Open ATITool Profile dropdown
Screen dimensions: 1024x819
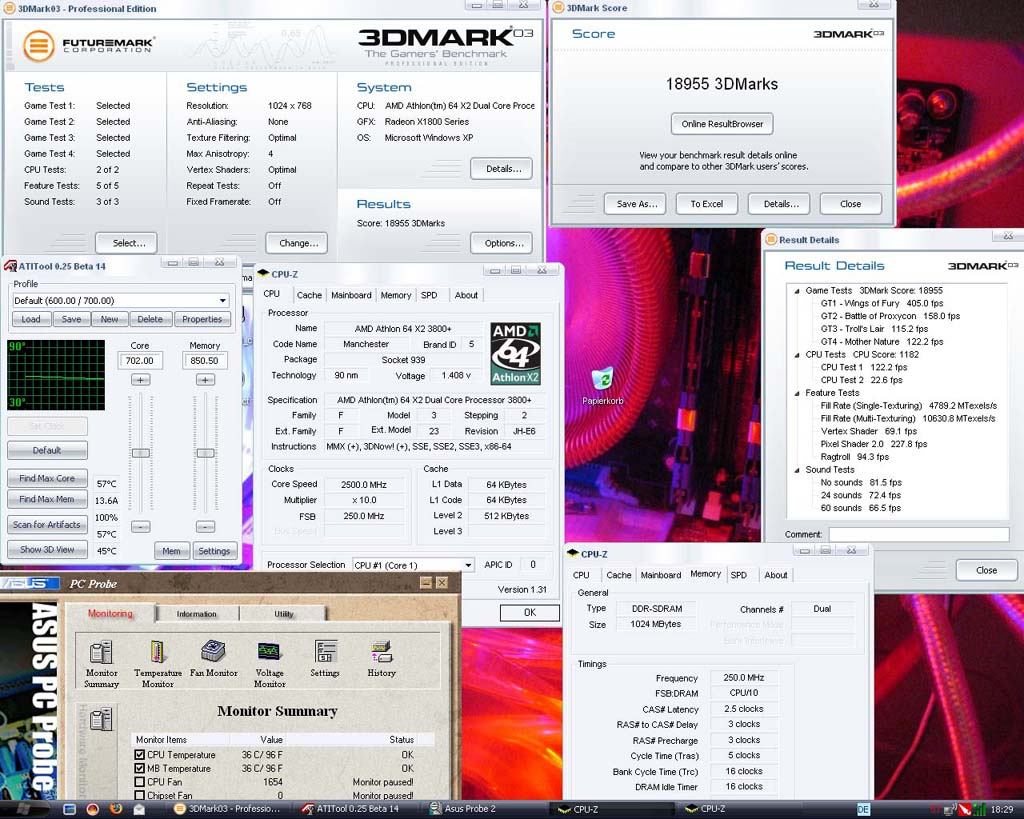point(223,300)
